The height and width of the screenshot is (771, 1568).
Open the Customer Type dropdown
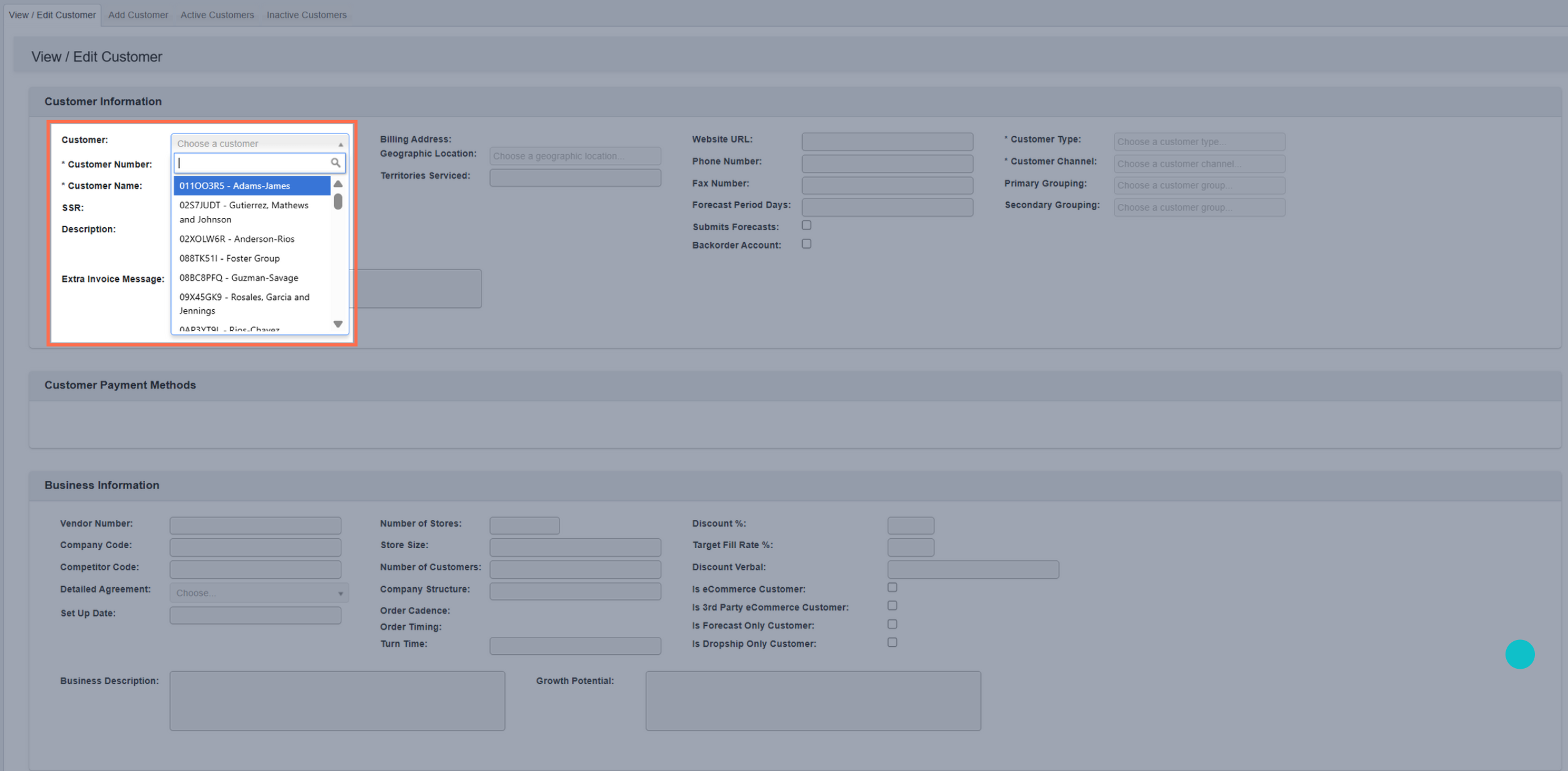1199,142
